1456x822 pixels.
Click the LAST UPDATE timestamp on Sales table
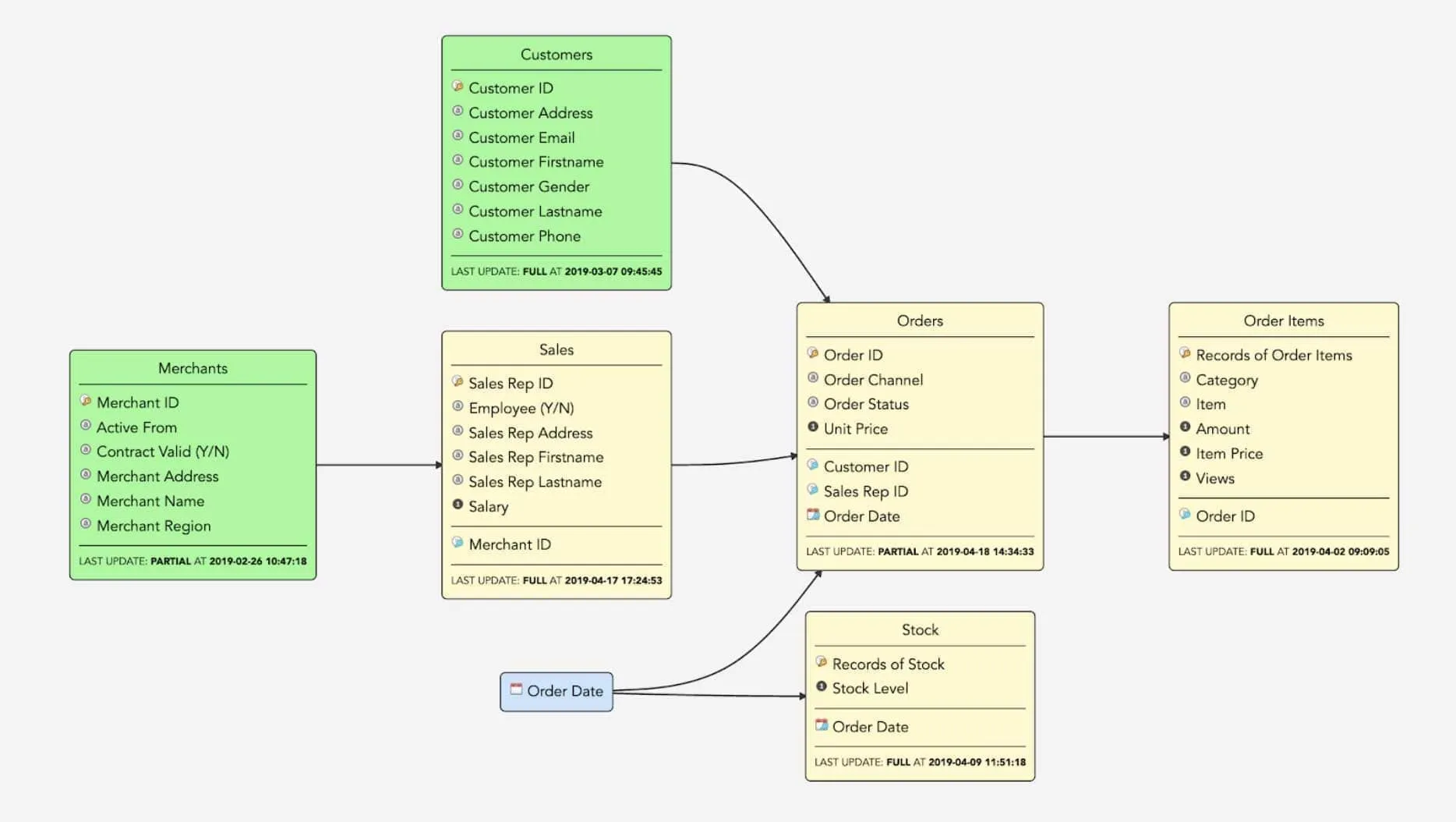click(x=557, y=580)
